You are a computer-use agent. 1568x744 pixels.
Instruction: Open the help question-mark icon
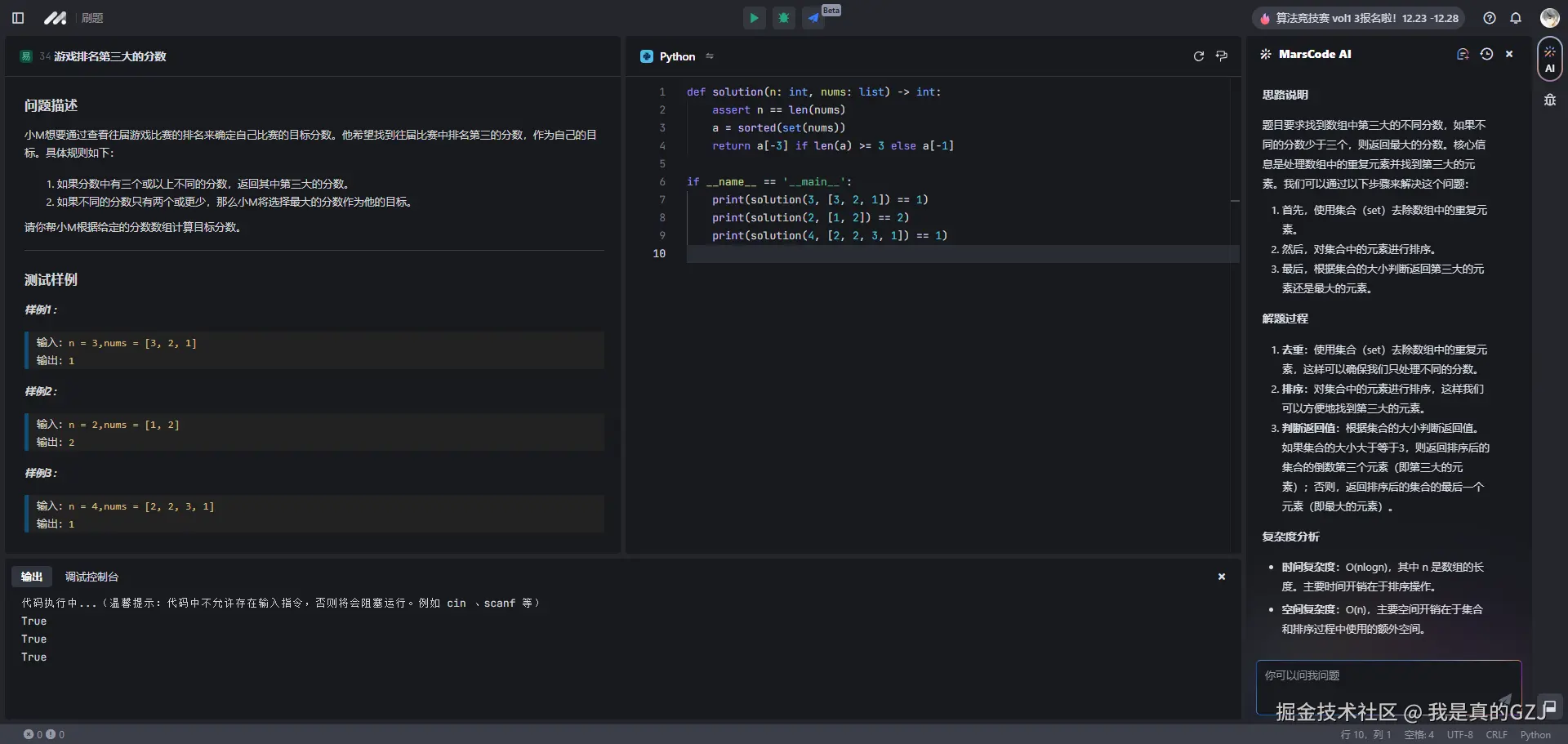tap(1490, 18)
